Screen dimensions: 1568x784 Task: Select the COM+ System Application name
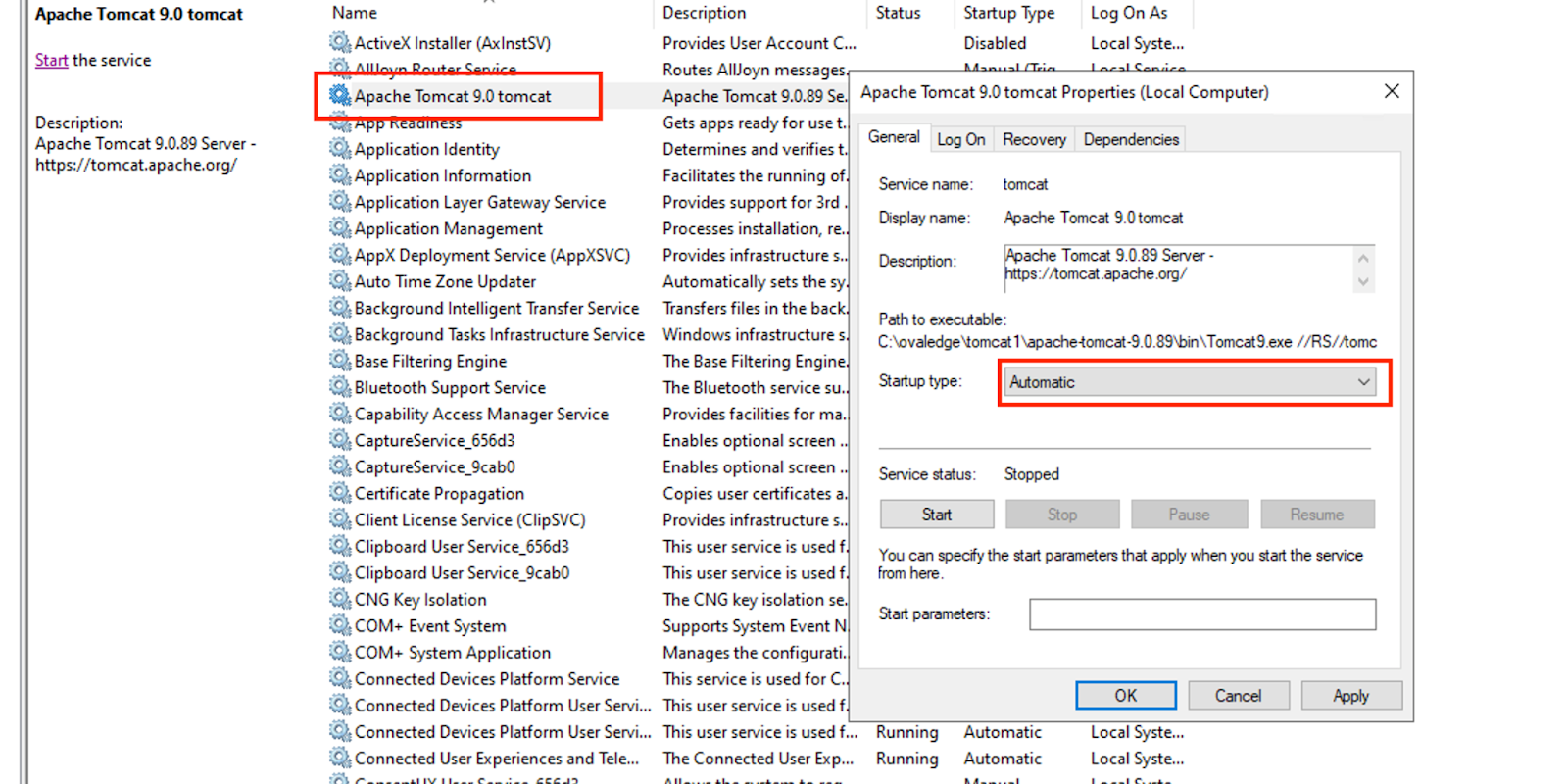(x=452, y=652)
